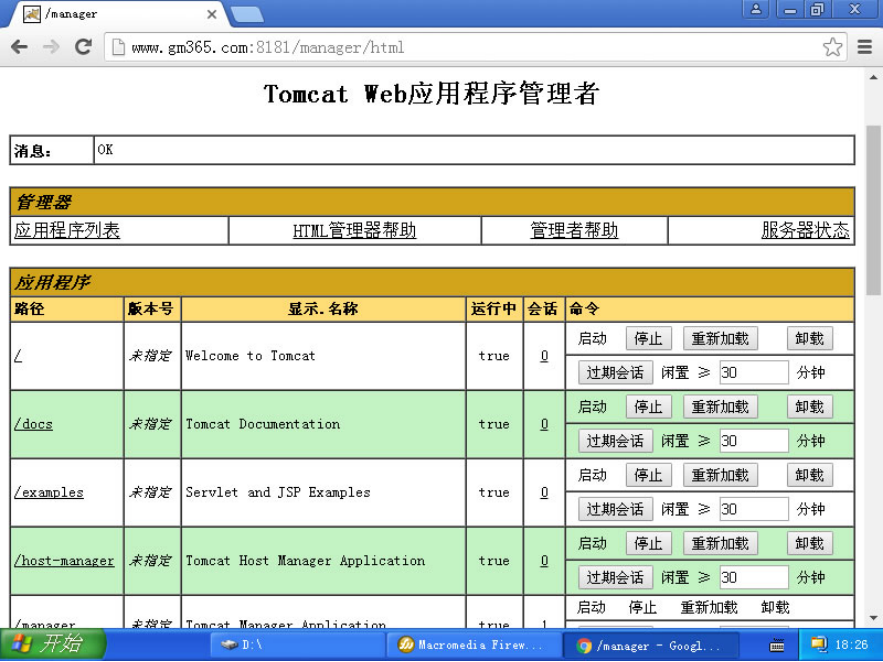Undeploy /host-manager with 卸载 button
The image size is (883, 662).
809,544
